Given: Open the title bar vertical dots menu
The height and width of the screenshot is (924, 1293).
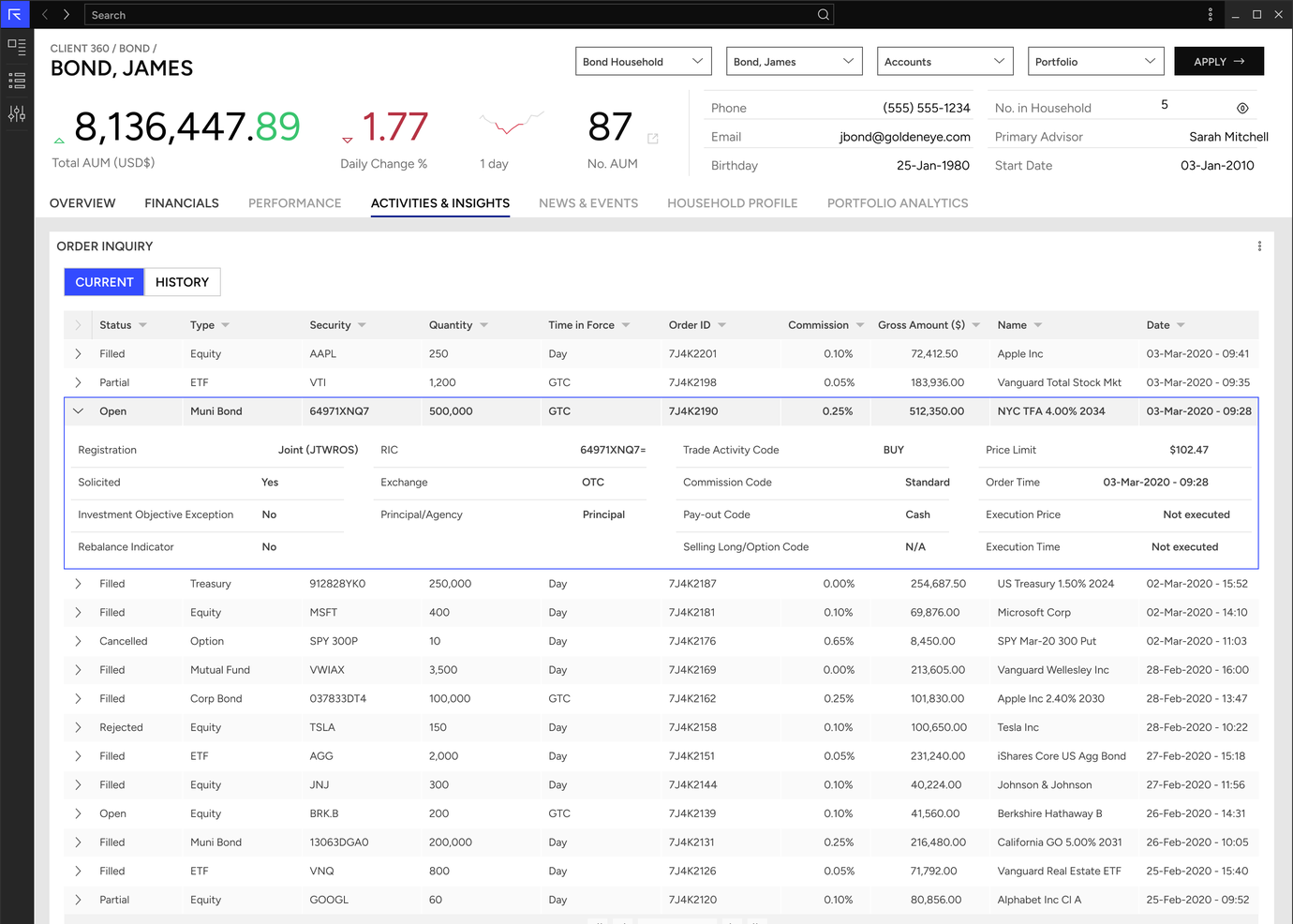Looking at the screenshot, I should pyautogui.click(x=1211, y=14).
